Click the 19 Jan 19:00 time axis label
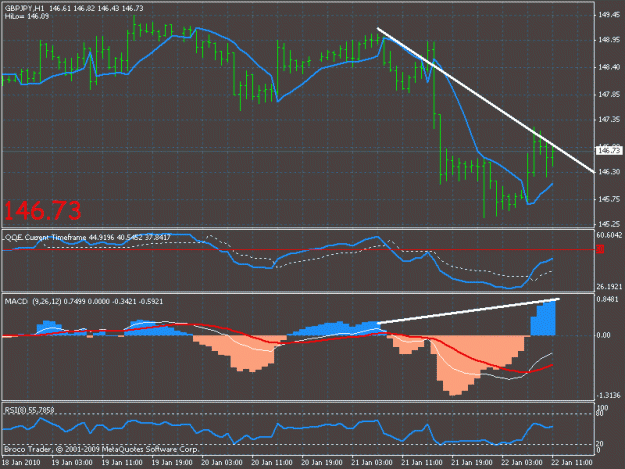 click(172, 463)
